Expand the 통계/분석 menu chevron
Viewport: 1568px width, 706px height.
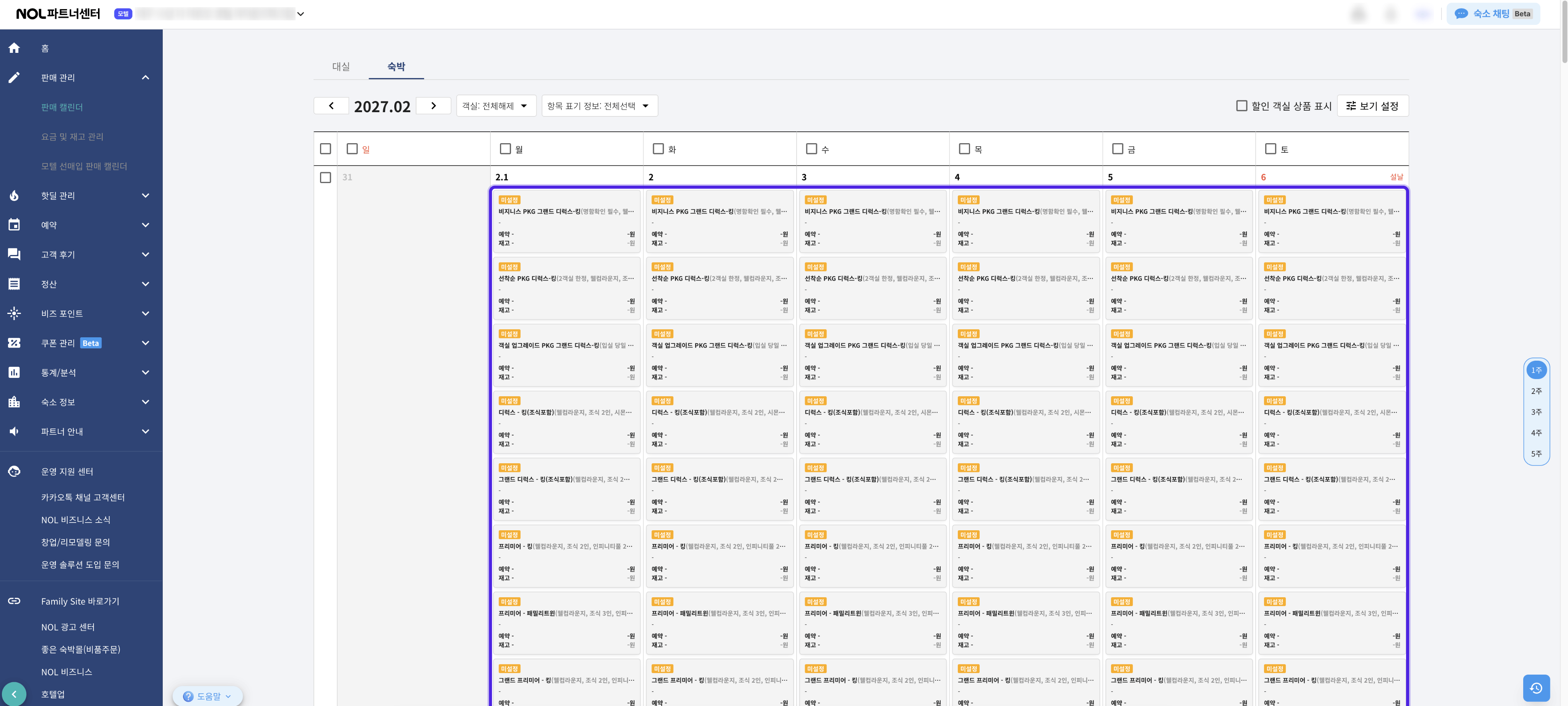pyautogui.click(x=145, y=373)
